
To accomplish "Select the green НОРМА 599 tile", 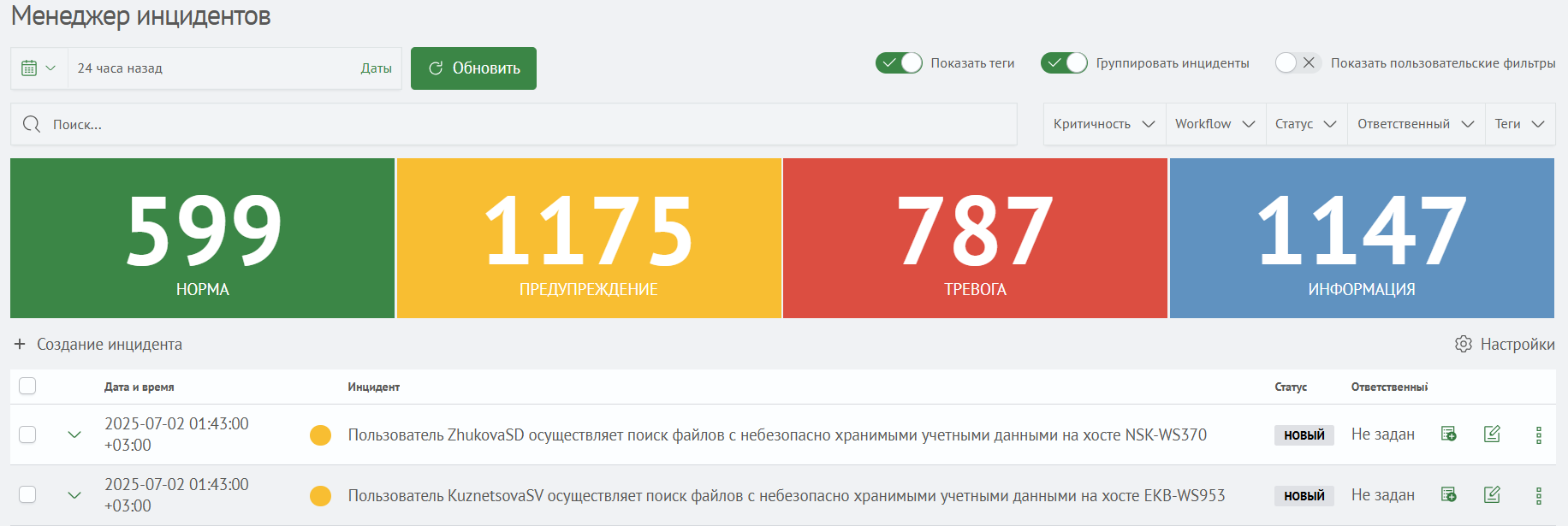I will [x=202, y=238].
